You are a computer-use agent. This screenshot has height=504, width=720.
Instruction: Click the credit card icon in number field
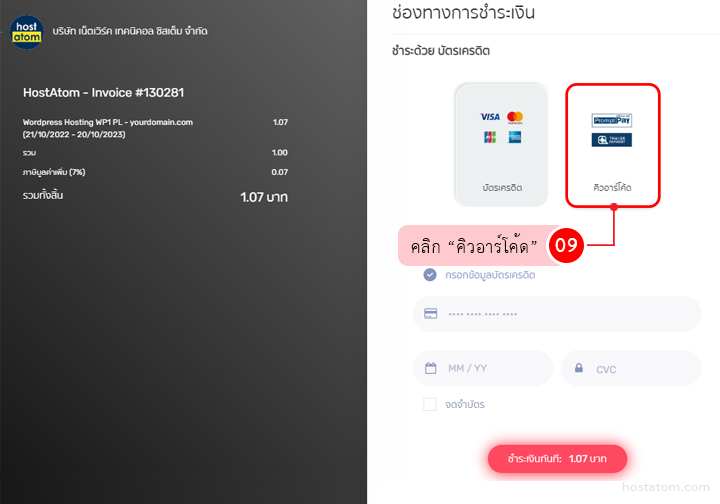(x=430, y=314)
